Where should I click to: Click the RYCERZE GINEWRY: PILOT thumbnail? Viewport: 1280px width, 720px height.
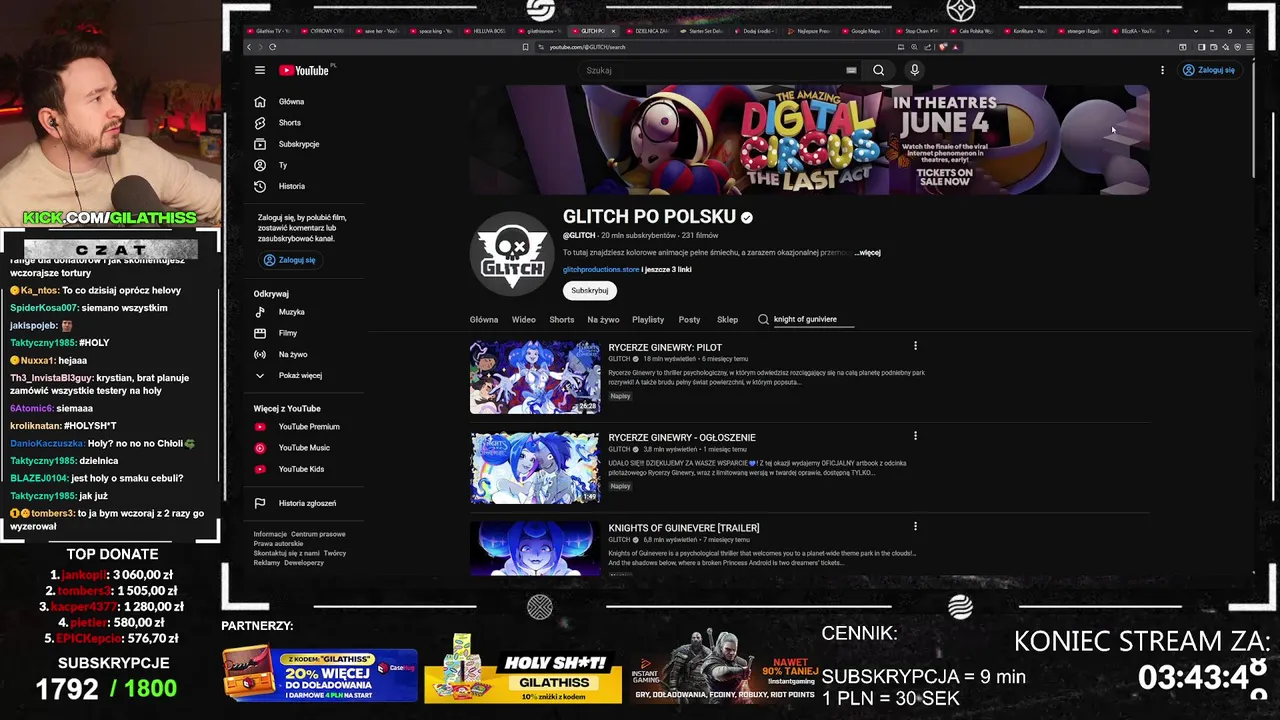(535, 377)
